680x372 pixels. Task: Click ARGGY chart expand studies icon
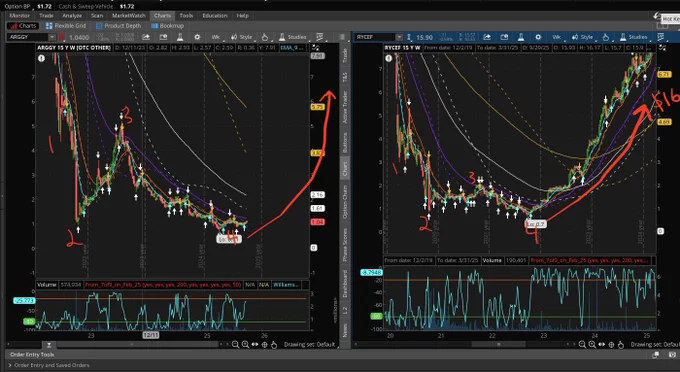pyautogui.click(x=316, y=48)
